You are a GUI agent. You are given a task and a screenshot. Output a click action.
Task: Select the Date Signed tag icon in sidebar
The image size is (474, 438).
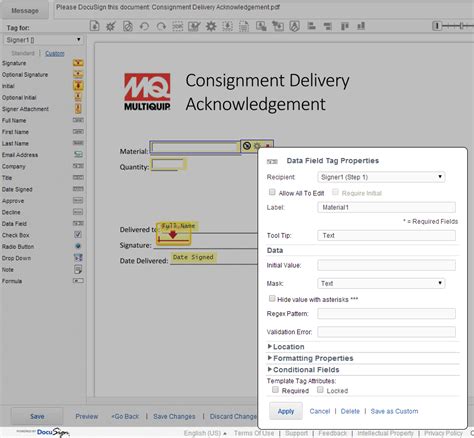tap(78, 189)
